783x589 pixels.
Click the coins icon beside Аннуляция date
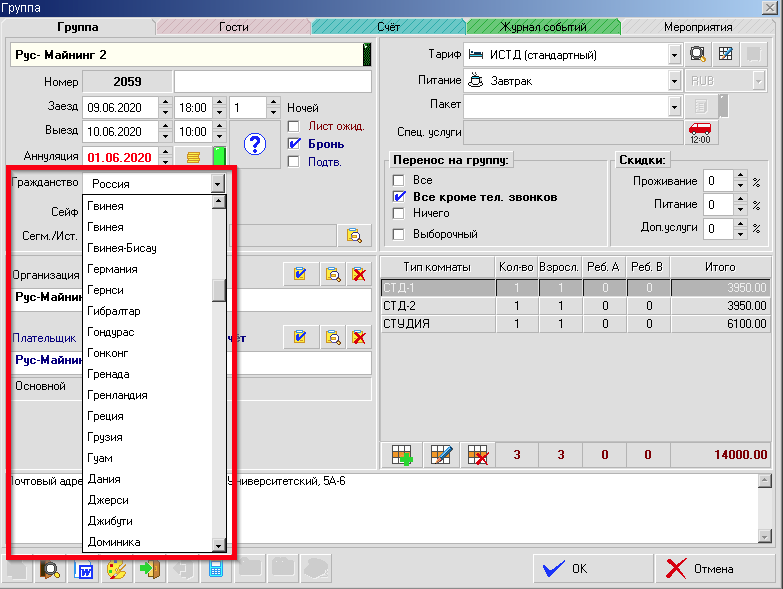click(x=194, y=157)
